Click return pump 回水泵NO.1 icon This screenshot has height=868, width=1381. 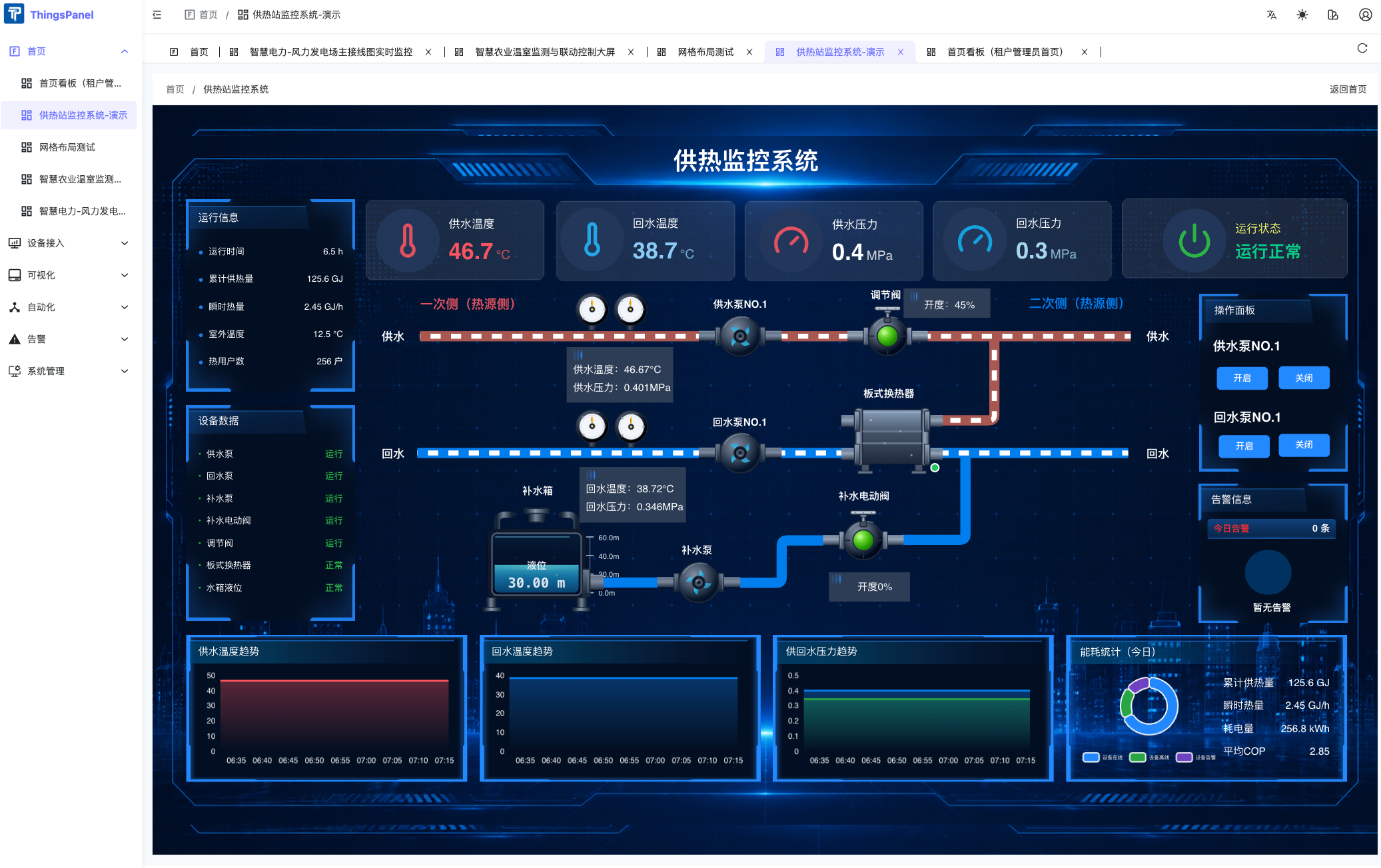pyautogui.click(x=739, y=453)
